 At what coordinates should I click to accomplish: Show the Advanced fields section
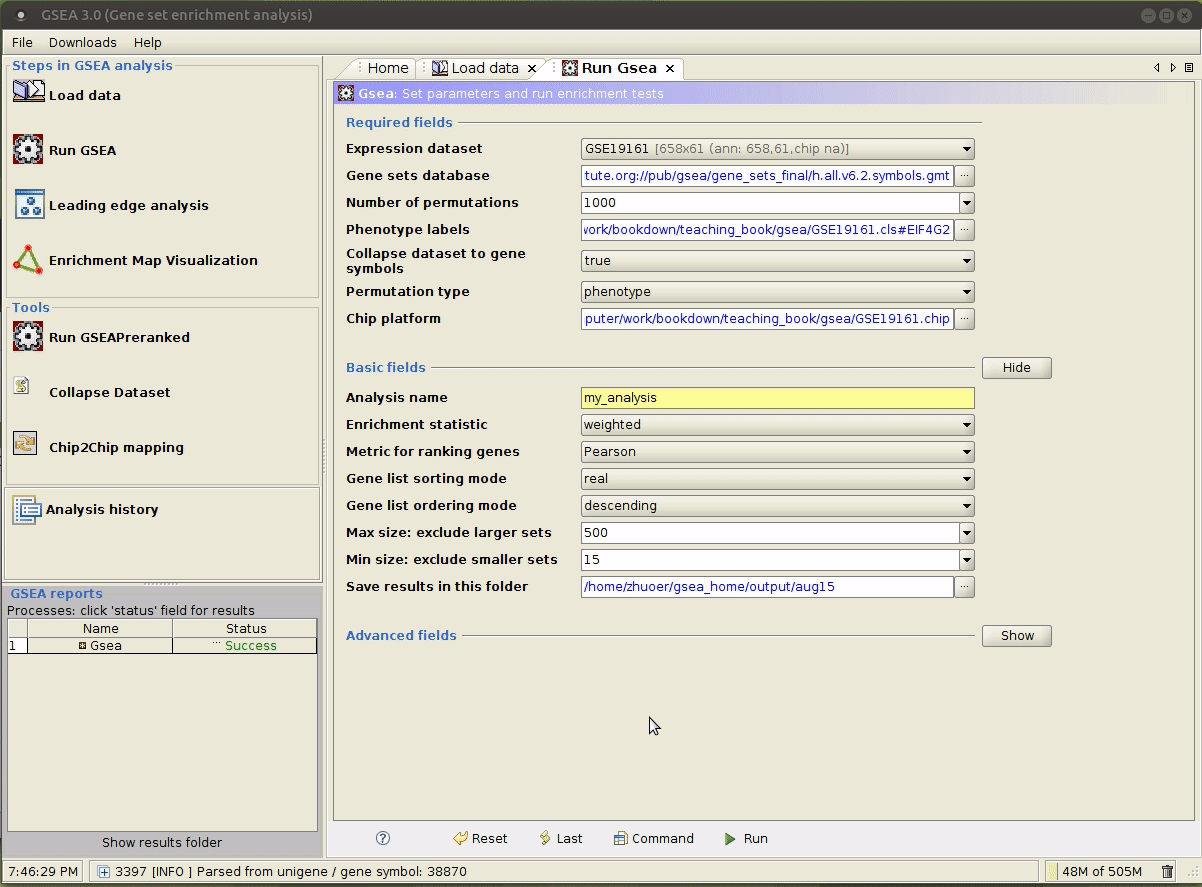click(1016, 635)
